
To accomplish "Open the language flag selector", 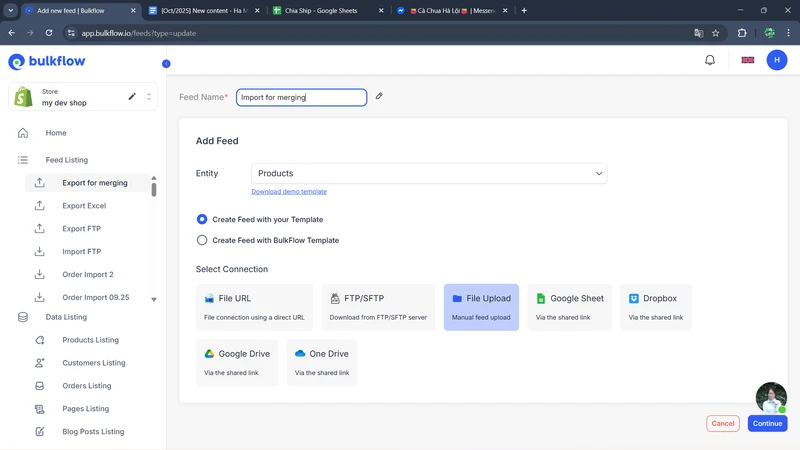I will click(x=747, y=60).
